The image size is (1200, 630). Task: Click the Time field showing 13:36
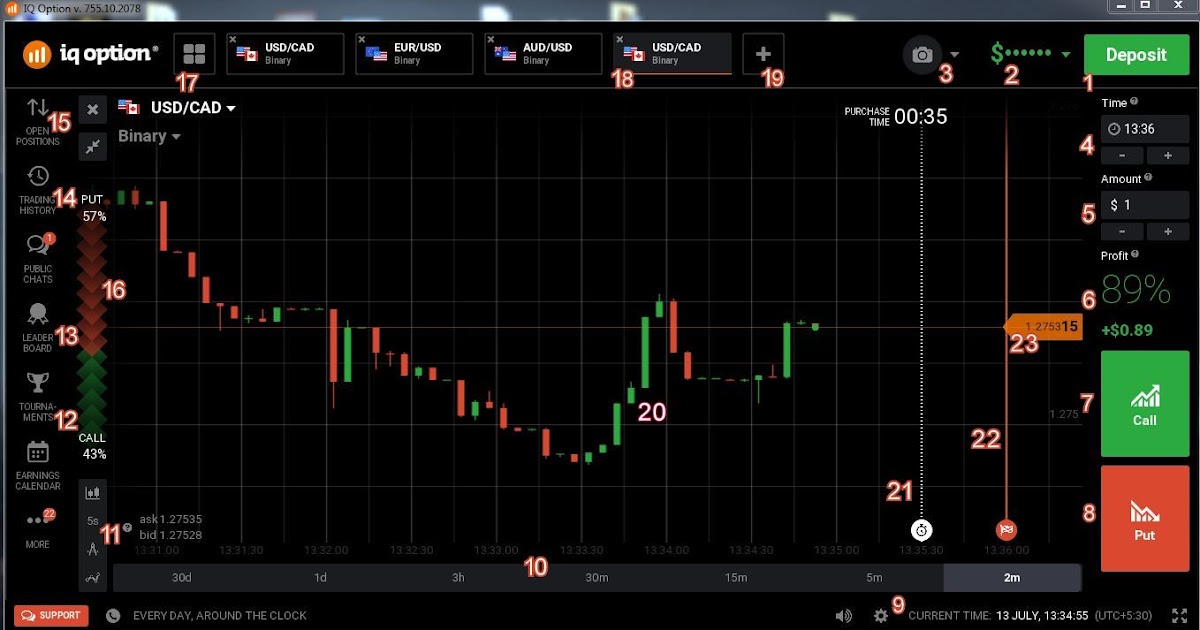click(x=1145, y=129)
